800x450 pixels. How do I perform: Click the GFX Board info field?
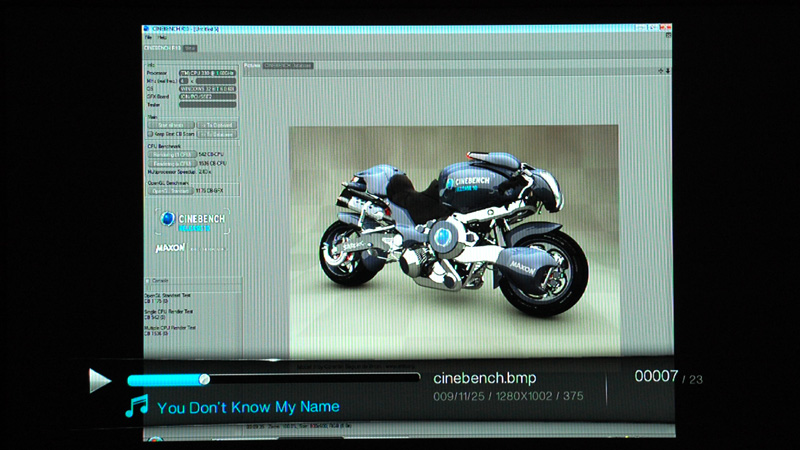(x=207, y=96)
